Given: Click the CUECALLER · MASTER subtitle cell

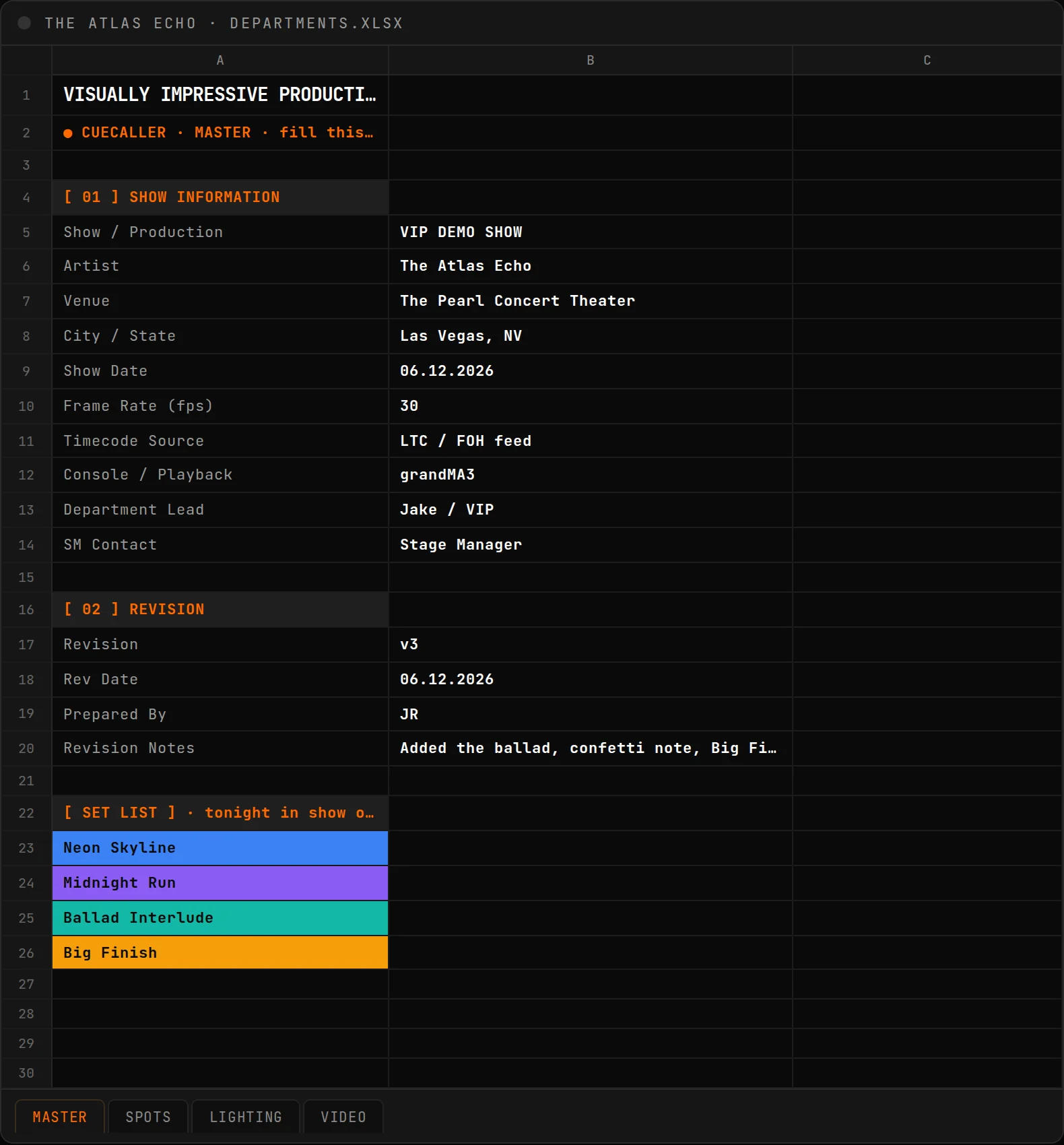Looking at the screenshot, I should click(220, 133).
